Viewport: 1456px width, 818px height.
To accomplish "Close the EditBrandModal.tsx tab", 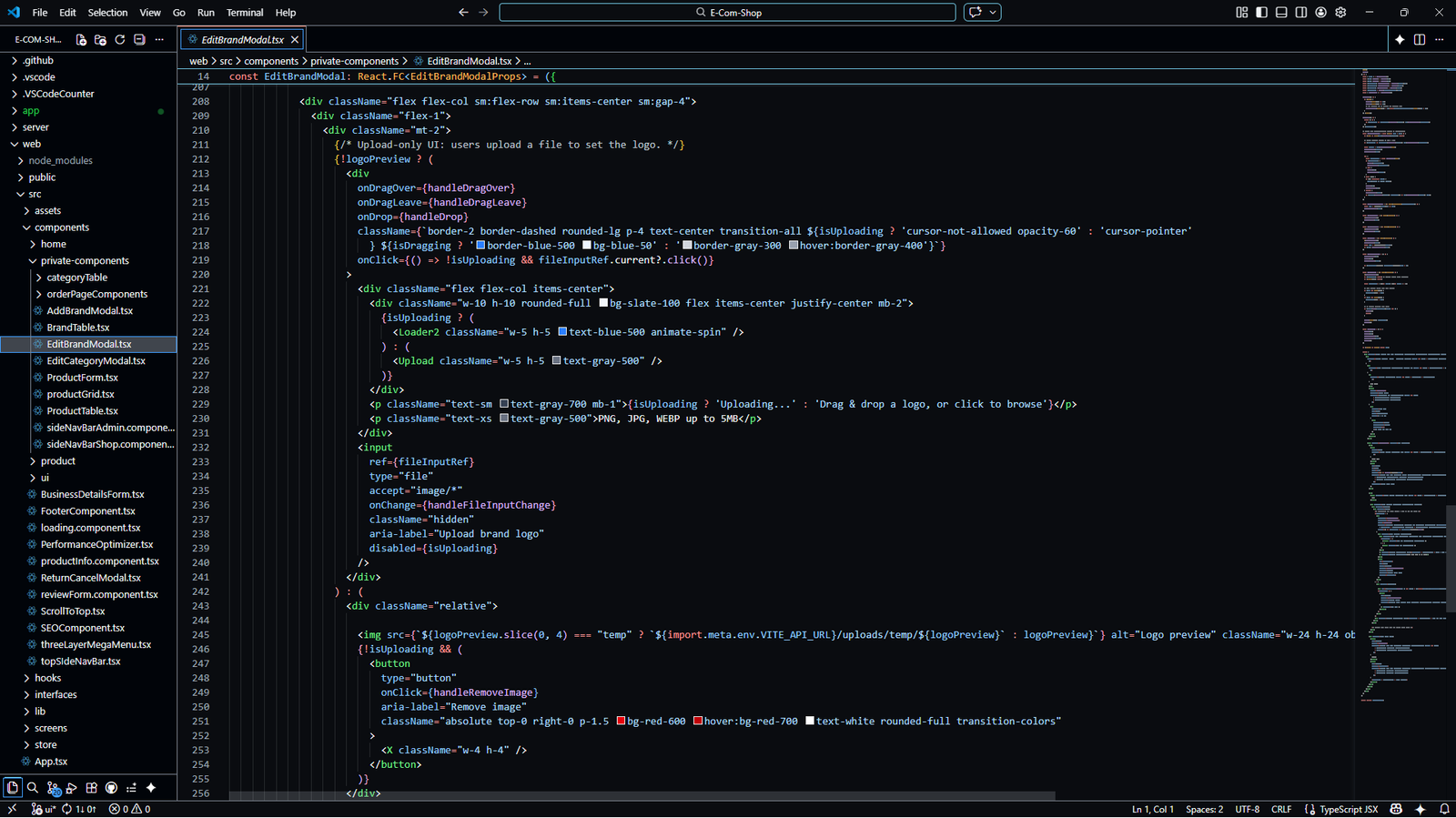I will [x=295, y=40].
